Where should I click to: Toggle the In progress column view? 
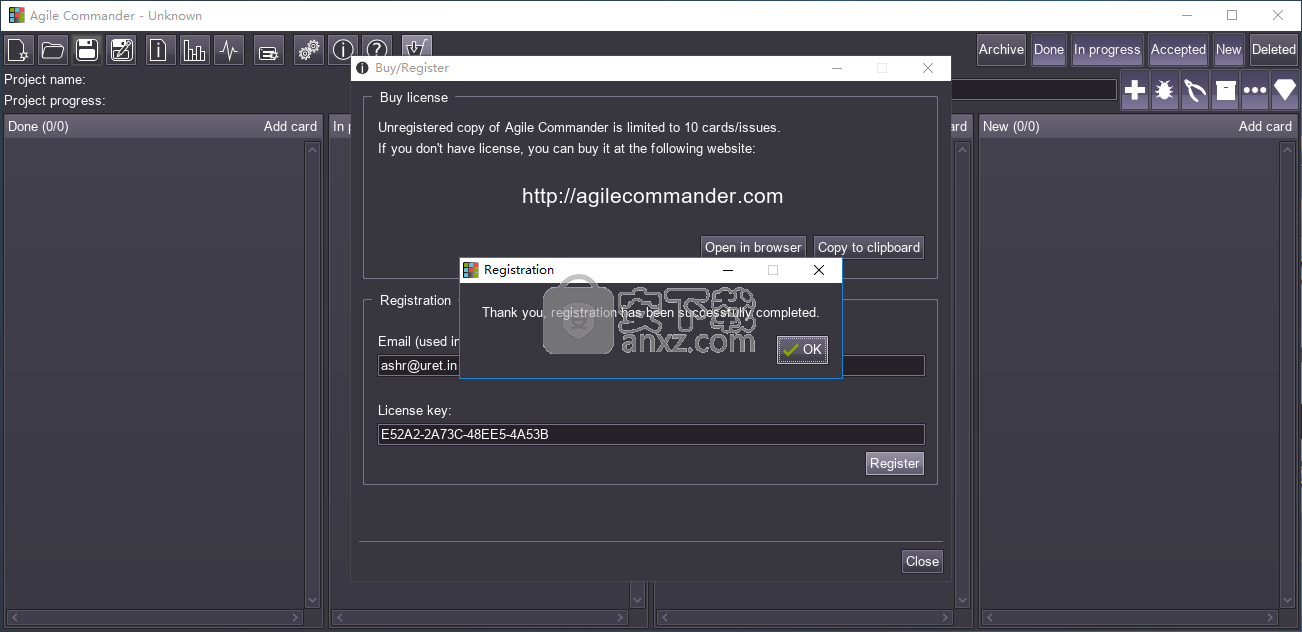(x=1107, y=49)
